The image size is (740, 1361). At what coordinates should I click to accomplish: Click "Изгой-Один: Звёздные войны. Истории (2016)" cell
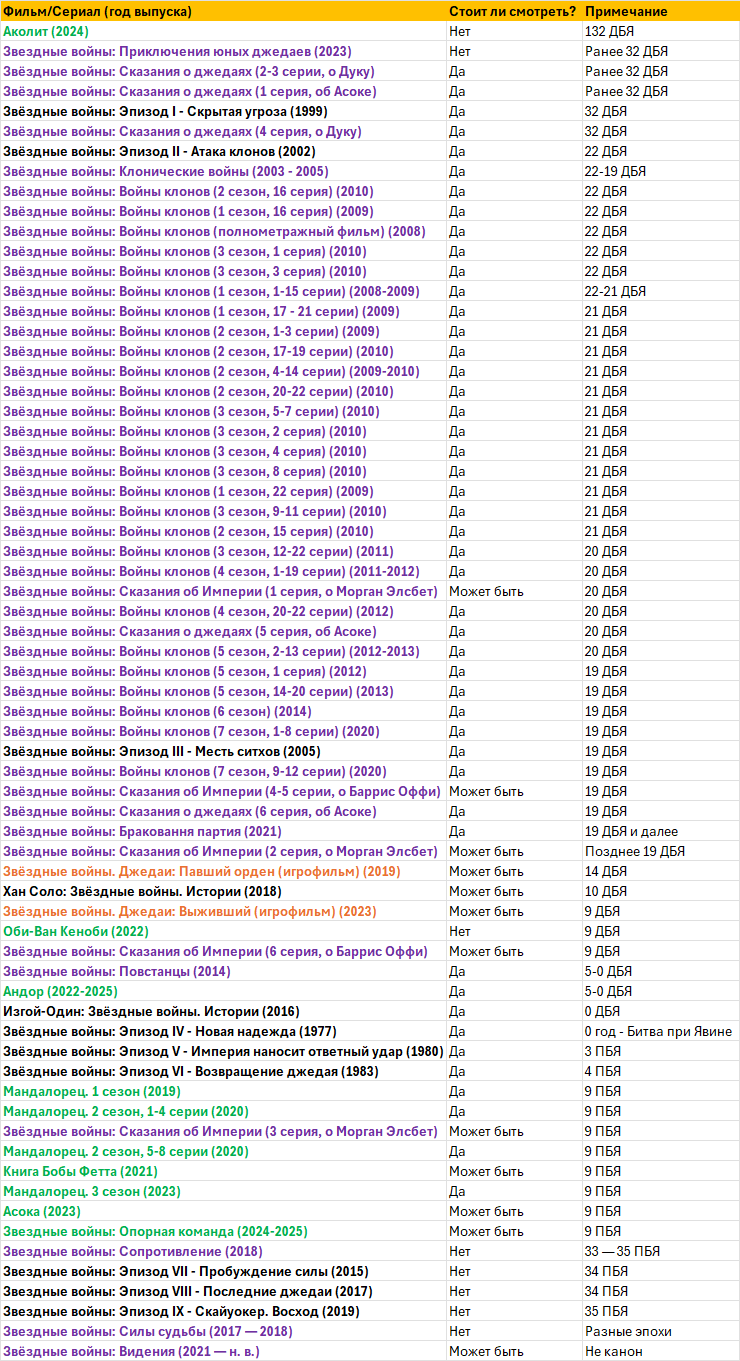(x=151, y=1011)
